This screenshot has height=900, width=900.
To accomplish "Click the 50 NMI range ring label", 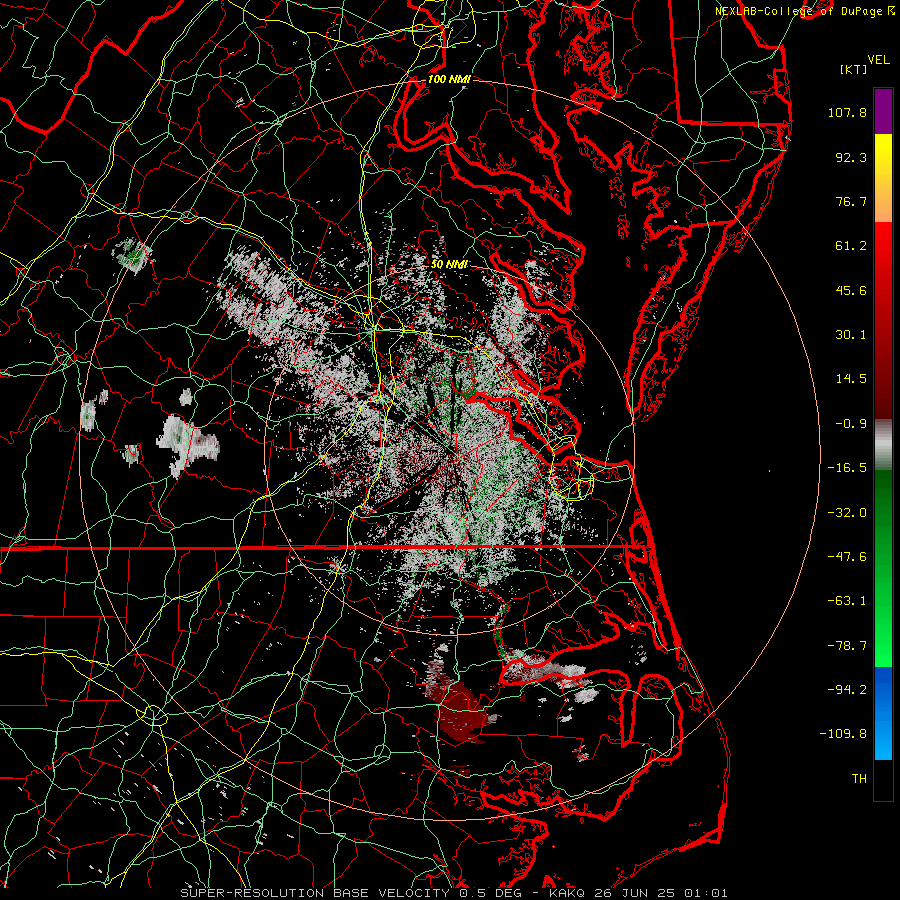I will pos(449,264).
